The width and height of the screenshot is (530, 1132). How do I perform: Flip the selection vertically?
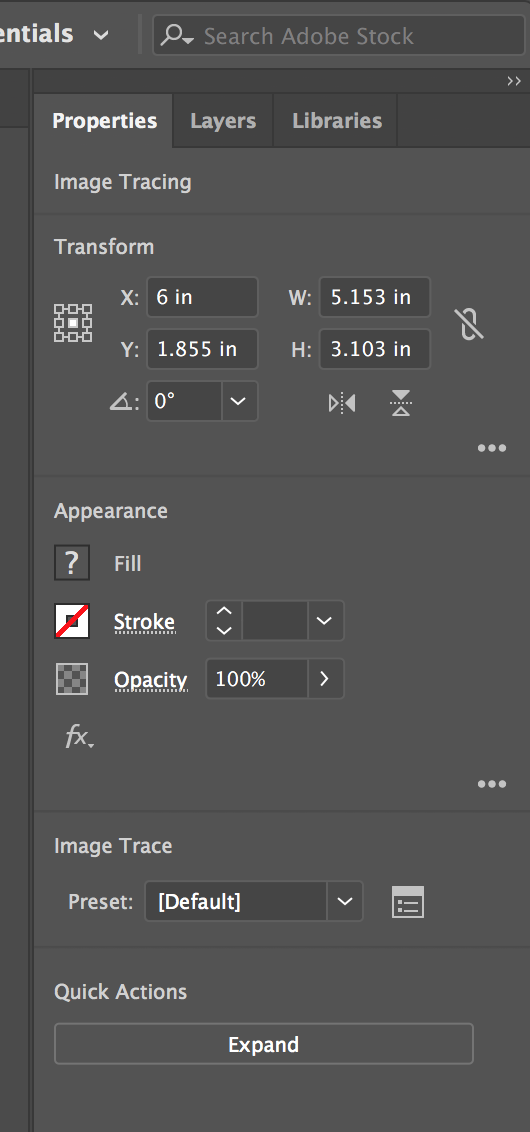pyautogui.click(x=401, y=403)
